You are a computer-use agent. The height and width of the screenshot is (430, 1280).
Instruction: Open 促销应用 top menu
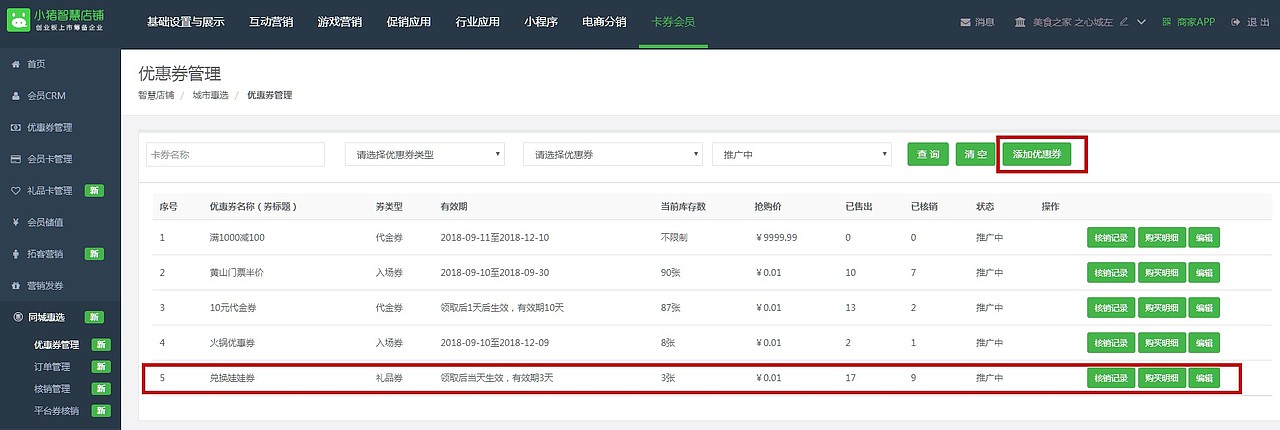408,22
